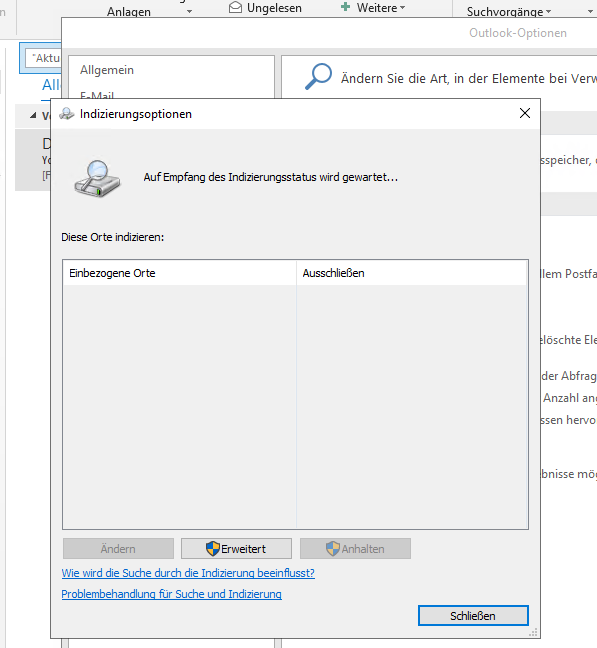Click the Erweitert button
The height and width of the screenshot is (648, 597).
coord(236,549)
